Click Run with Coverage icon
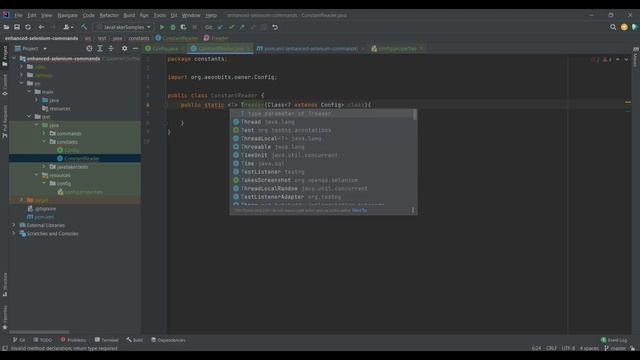Screen dimensions: 640x360 click(183, 27)
